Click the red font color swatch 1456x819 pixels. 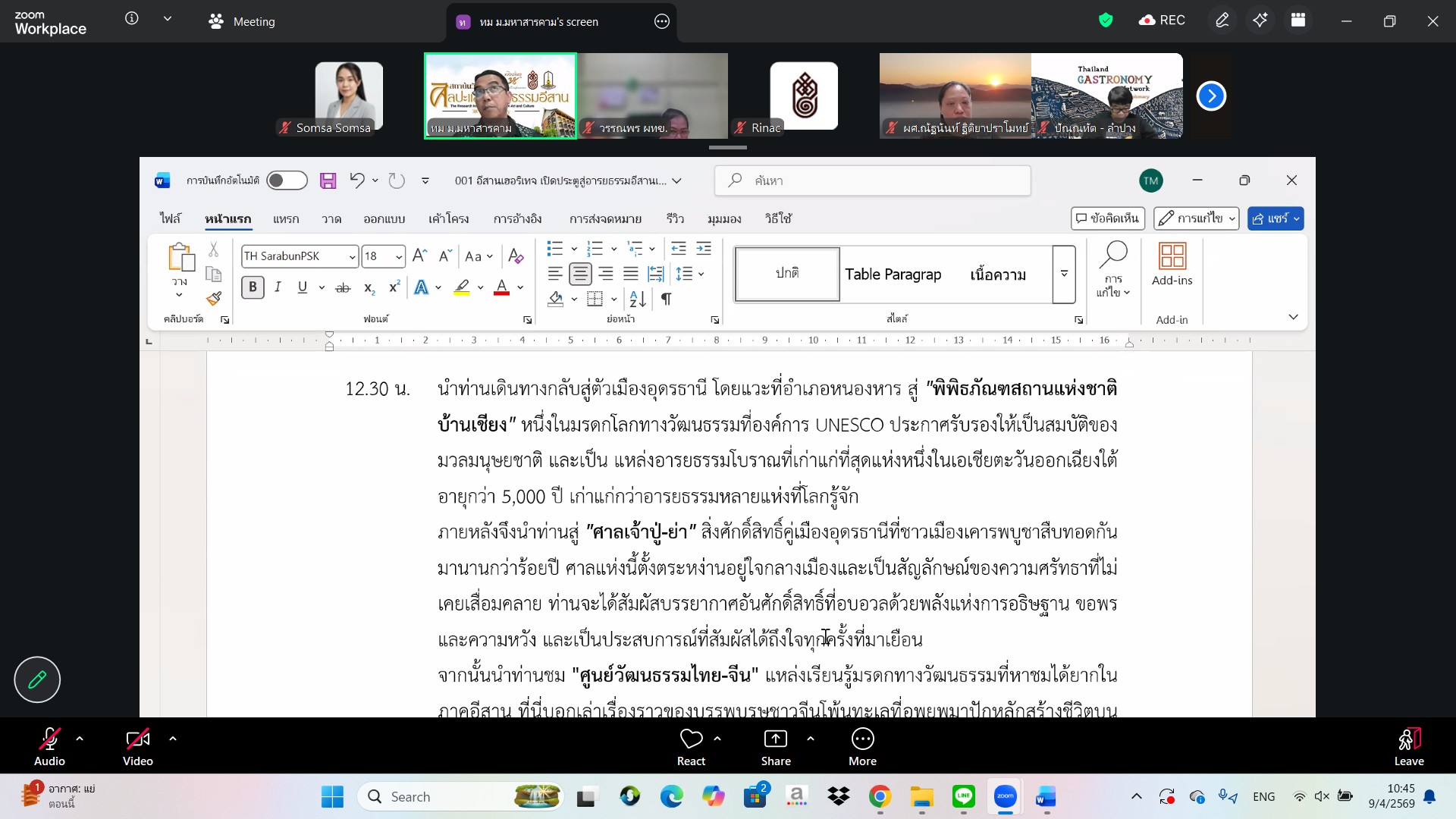tap(501, 288)
